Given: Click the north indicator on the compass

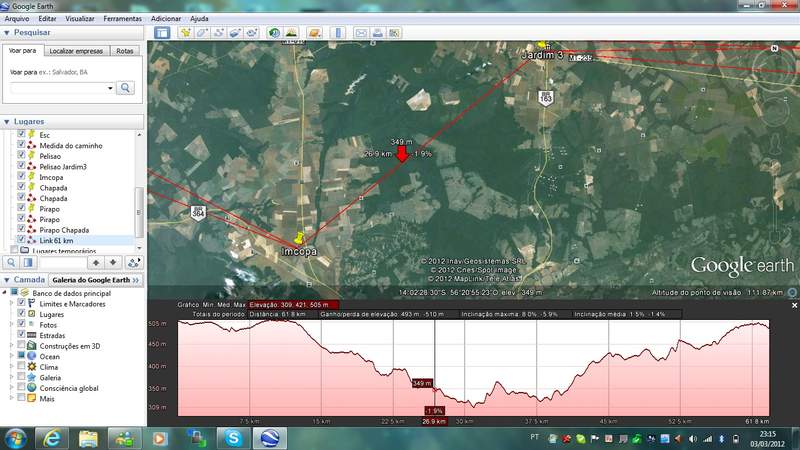Looking at the screenshot, I should 774,48.
